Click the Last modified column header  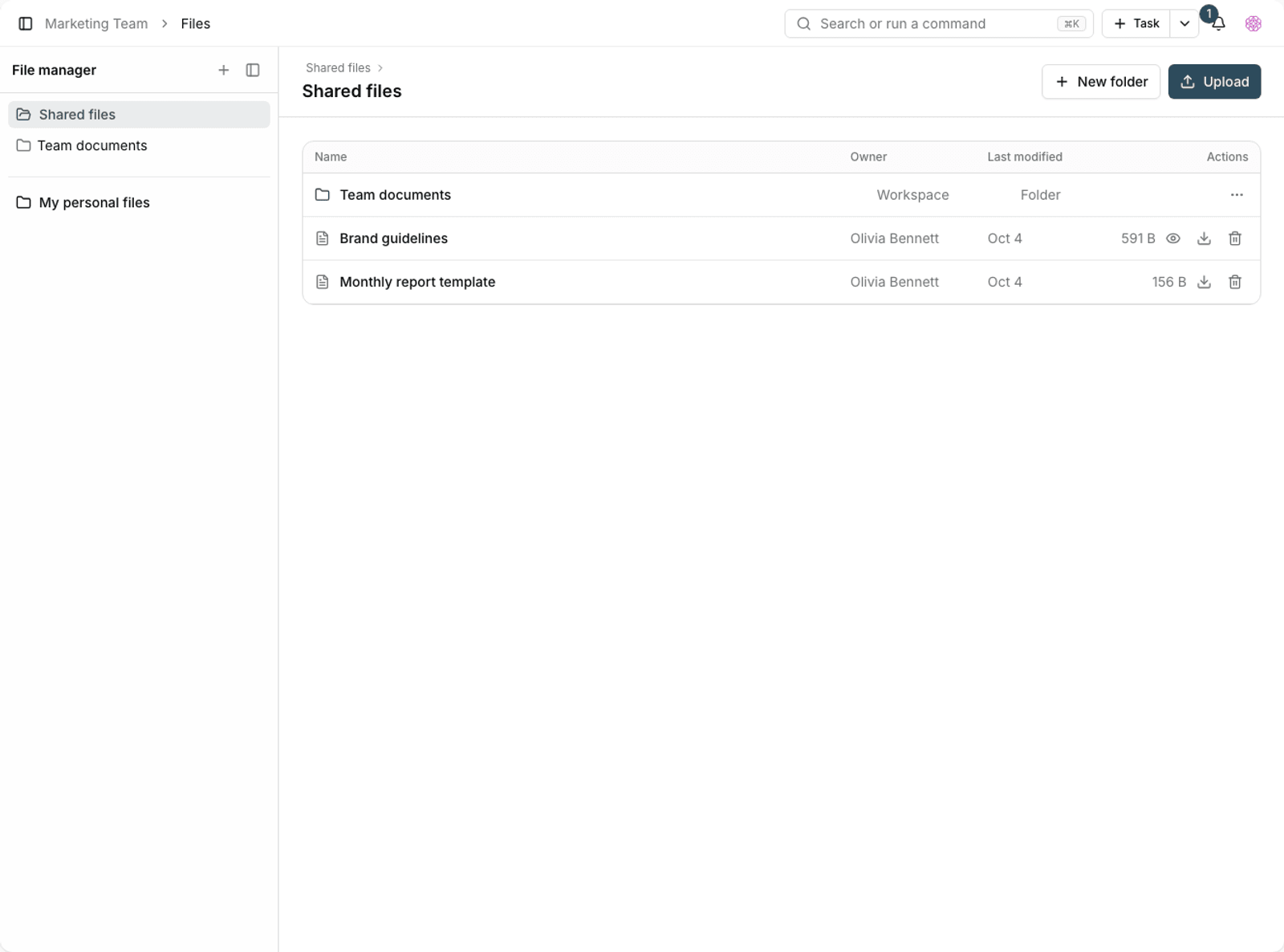(x=1025, y=157)
